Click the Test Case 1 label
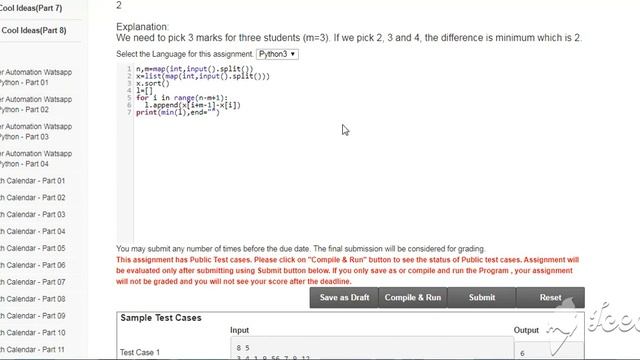 [x=140, y=352]
